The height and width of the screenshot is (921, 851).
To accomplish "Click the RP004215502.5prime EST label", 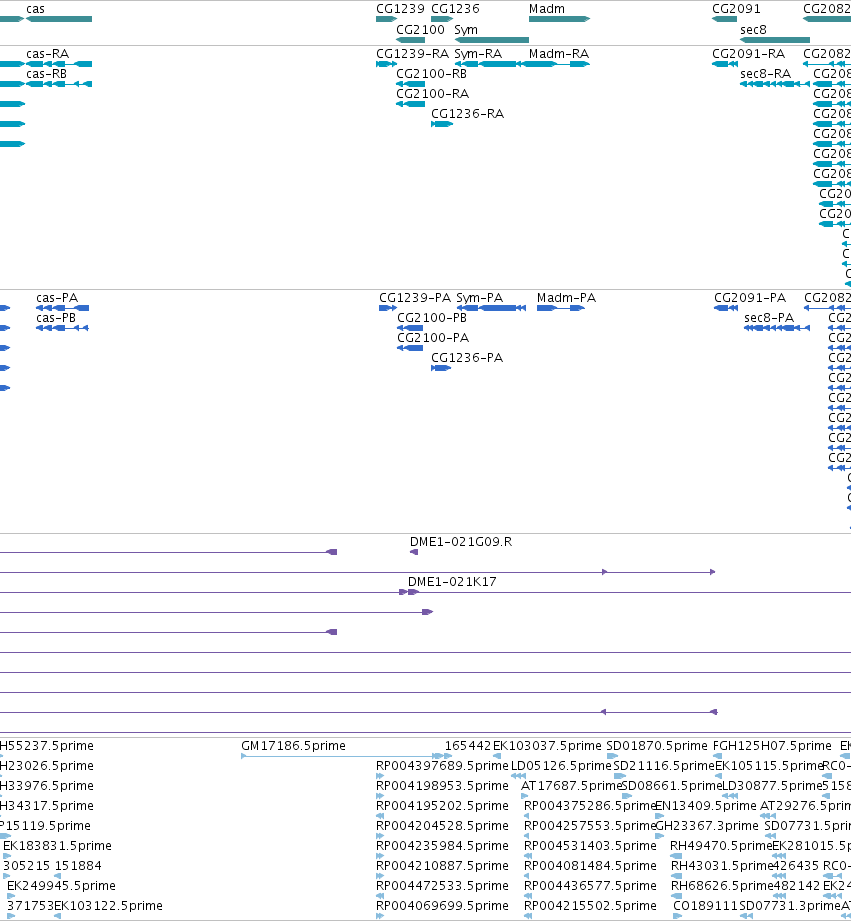I will [x=590, y=906].
